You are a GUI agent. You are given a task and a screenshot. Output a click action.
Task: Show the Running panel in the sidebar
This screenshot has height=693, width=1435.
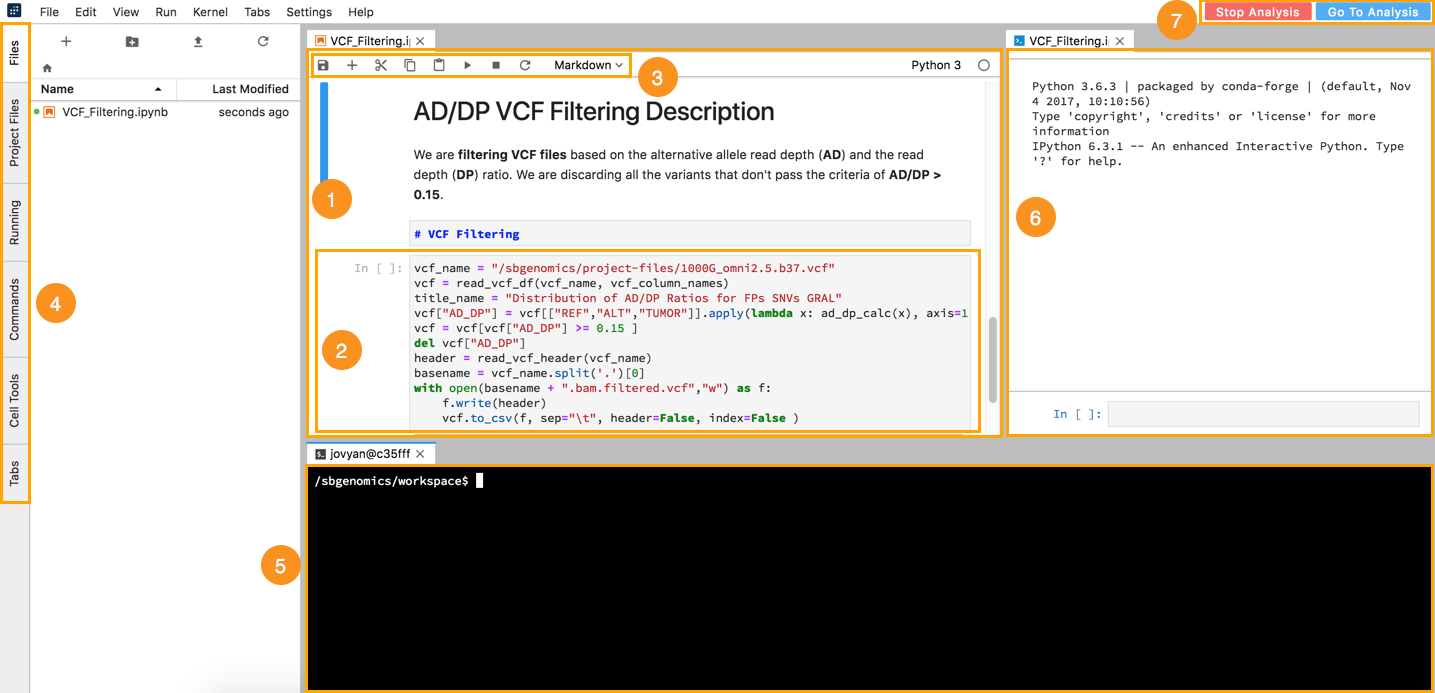[x=15, y=220]
